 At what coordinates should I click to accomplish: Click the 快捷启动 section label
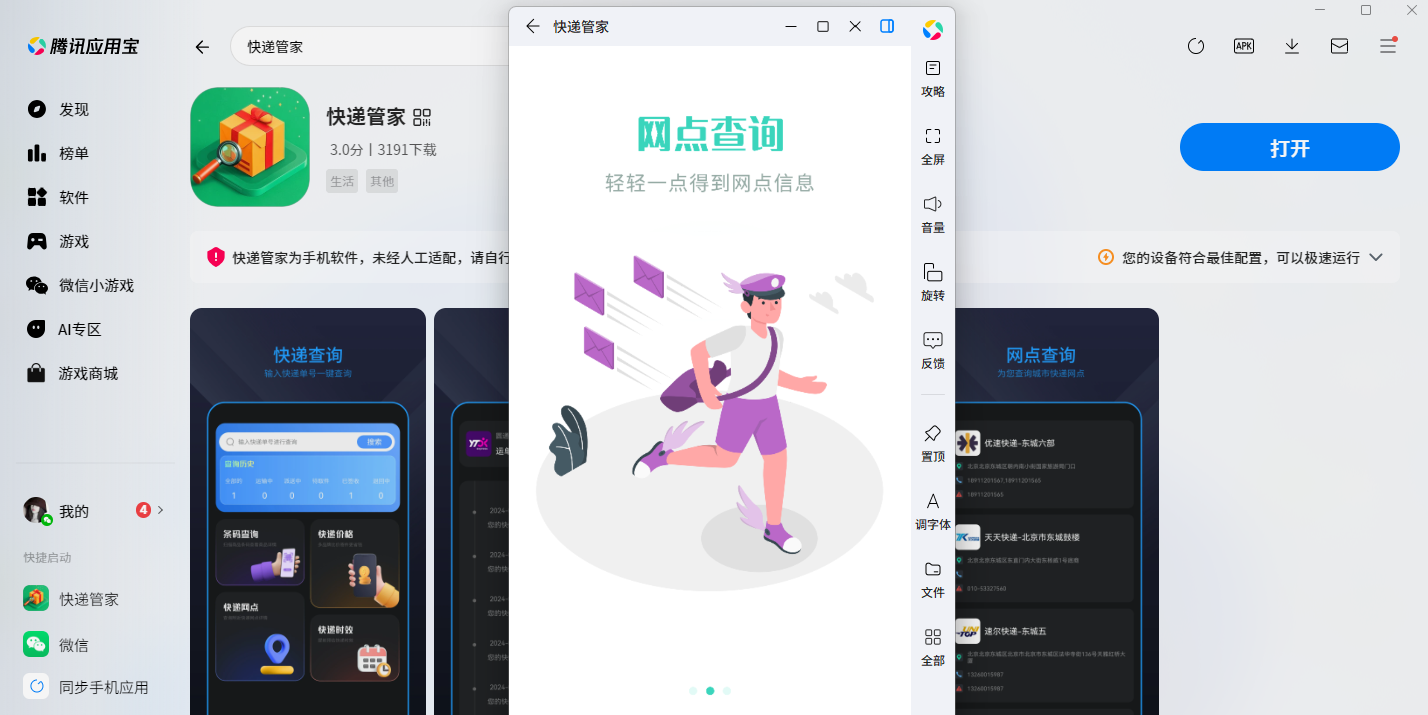(x=47, y=558)
